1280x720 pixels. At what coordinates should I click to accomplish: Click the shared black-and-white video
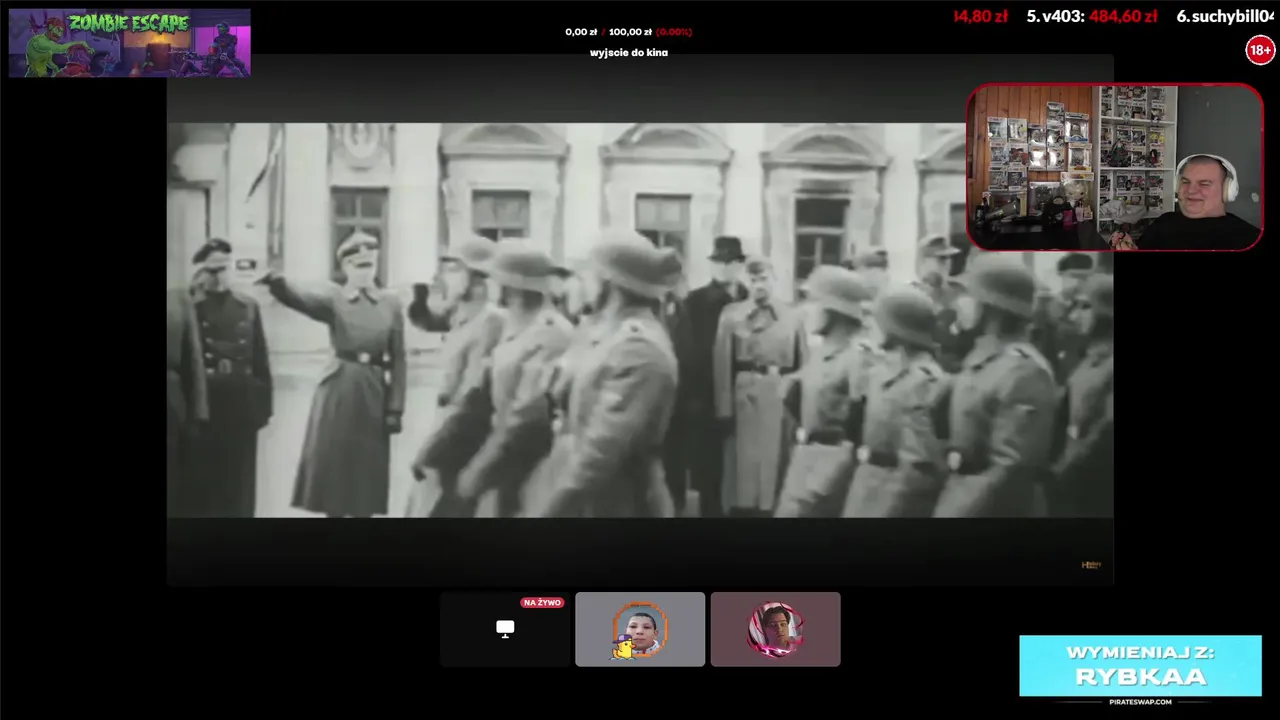(x=640, y=320)
